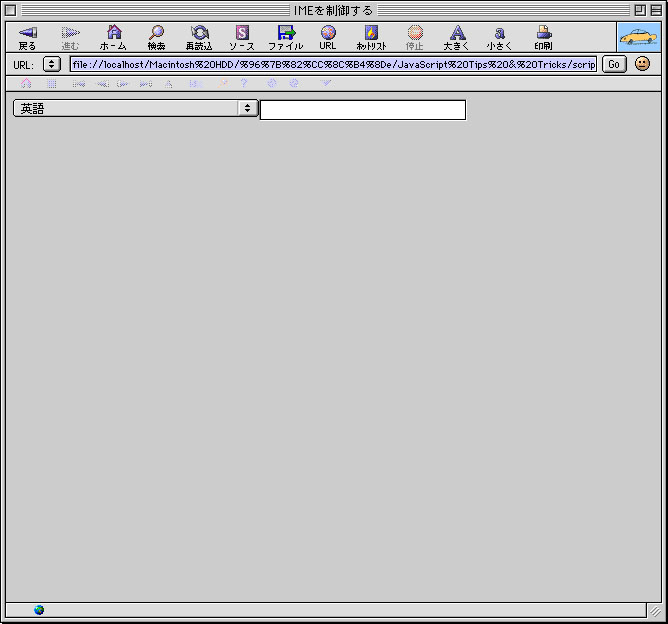Click the smiley face HTML status icon
This screenshot has width=668, height=624.
[642, 64]
